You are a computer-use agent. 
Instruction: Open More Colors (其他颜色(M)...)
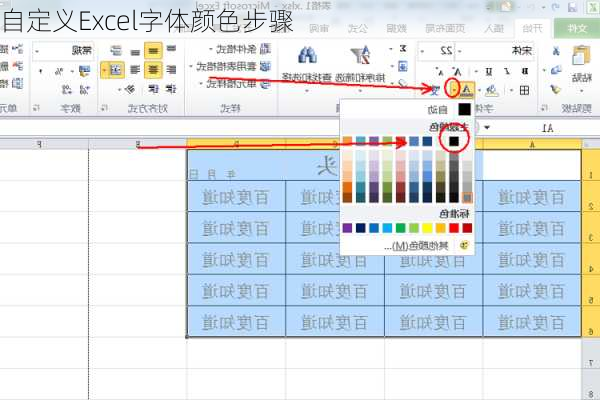click(408, 245)
